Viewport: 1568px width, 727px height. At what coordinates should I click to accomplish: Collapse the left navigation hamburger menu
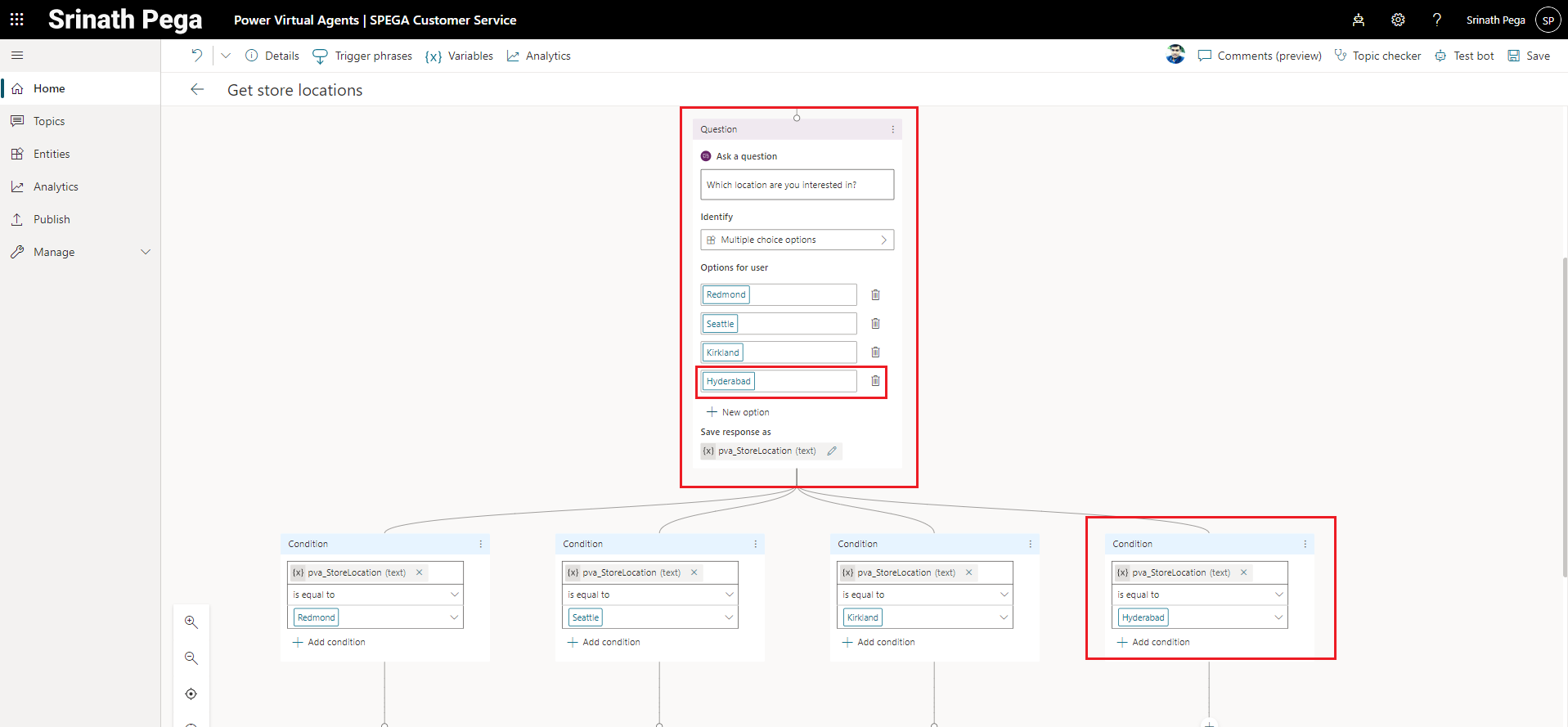point(17,56)
